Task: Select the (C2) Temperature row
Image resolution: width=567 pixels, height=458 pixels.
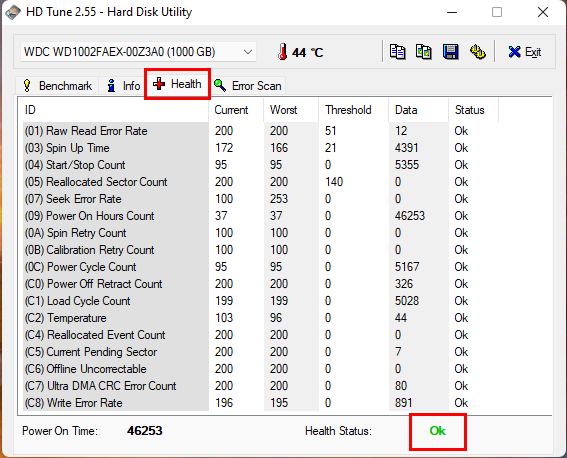Action: (x=261, y=318)
